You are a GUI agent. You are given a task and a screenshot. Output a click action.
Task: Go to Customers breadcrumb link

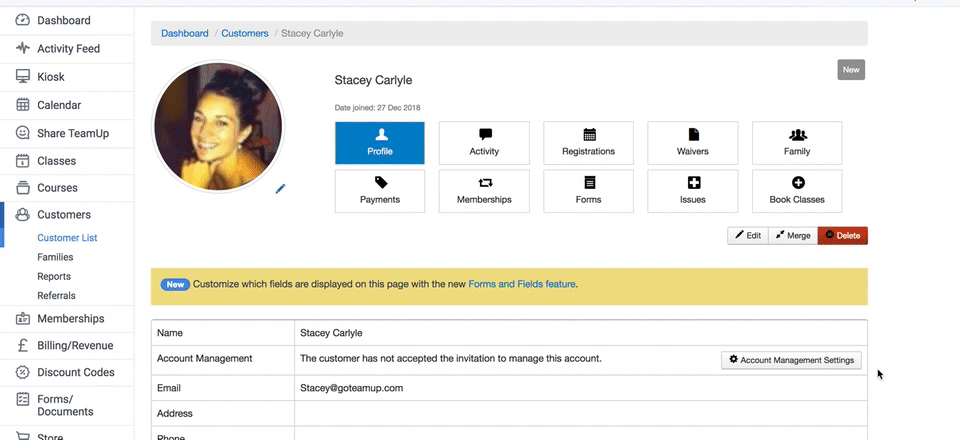244,33
